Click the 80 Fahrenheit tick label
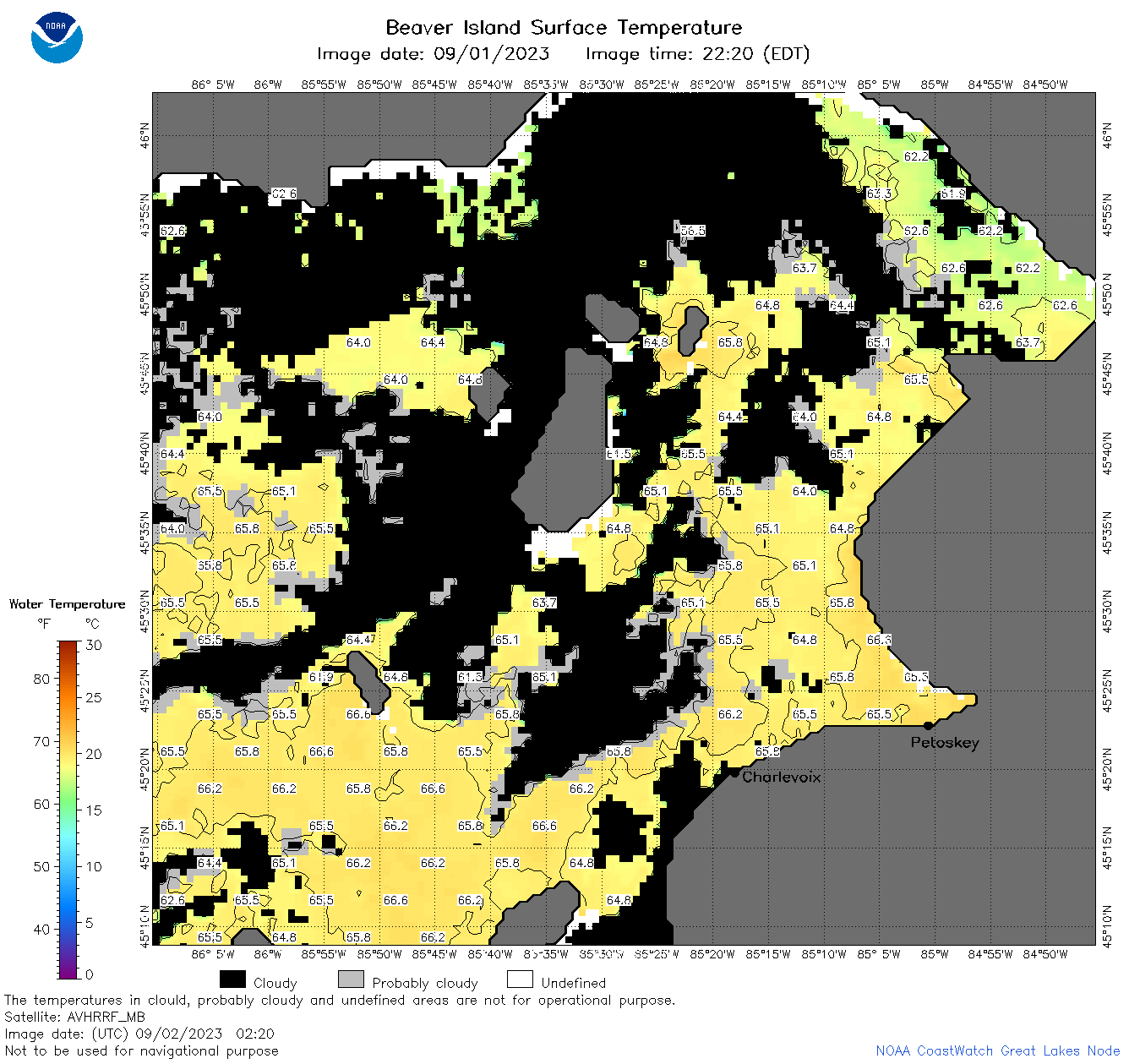 coord(41,679)
